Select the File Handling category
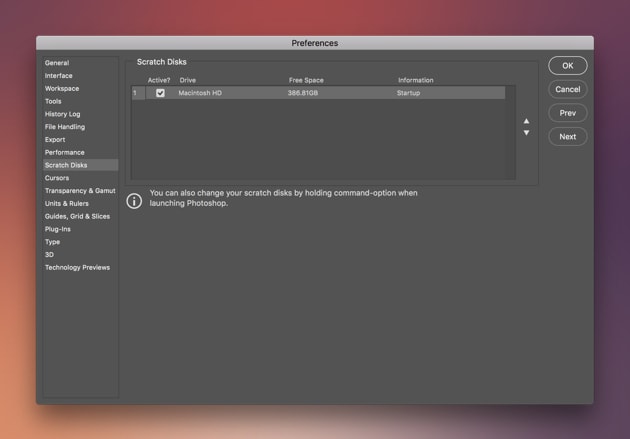The height and width of the screenshot is (439, 630). [x=65, y=127]
